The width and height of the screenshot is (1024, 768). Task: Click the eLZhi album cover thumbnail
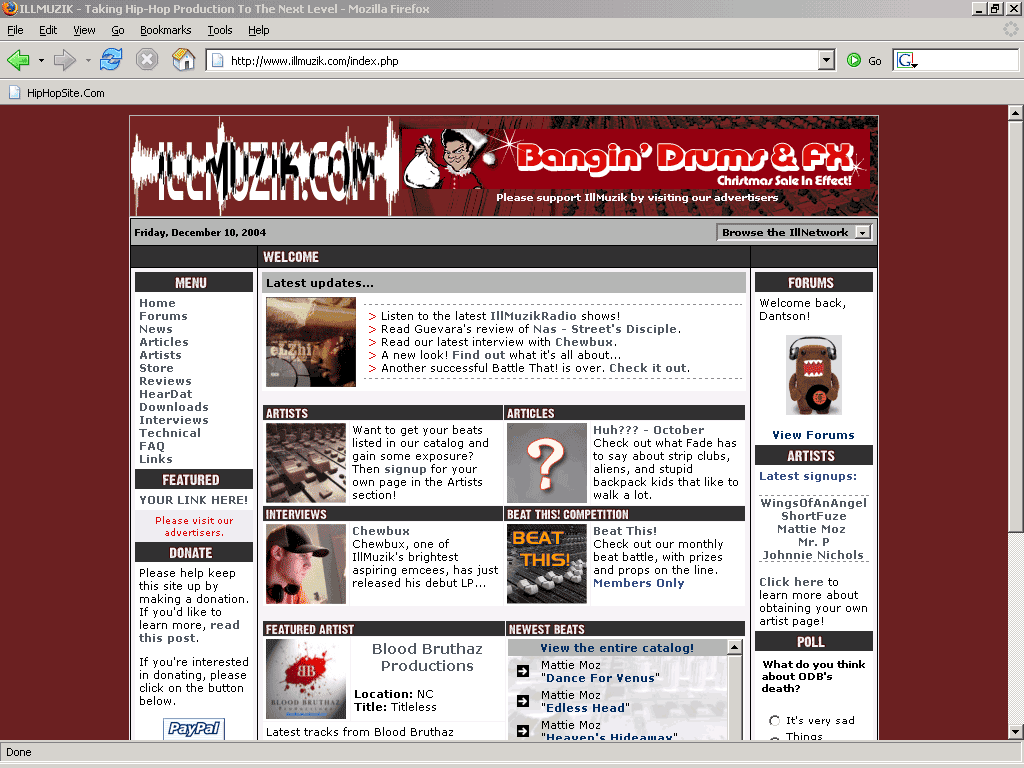tap(311, 342)
